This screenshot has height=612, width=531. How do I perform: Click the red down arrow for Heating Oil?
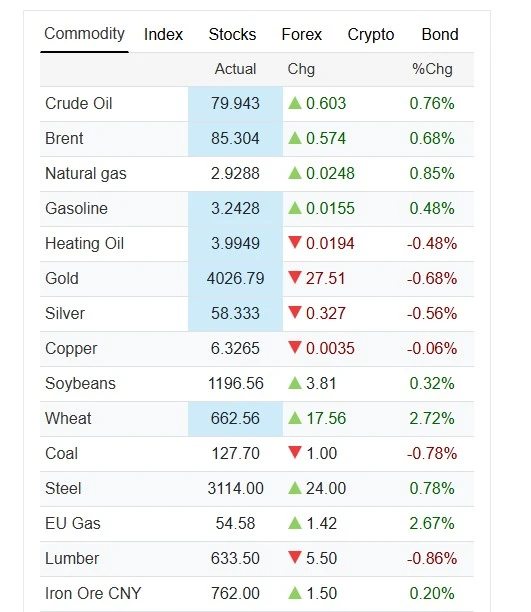point(295,242)
